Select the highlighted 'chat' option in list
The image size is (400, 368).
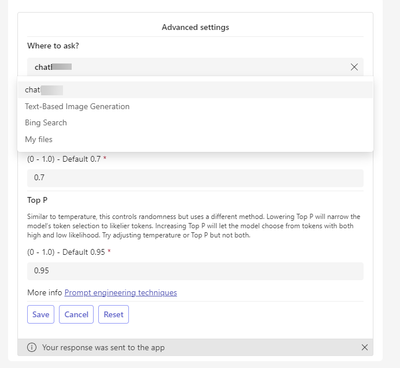point(195,90)
